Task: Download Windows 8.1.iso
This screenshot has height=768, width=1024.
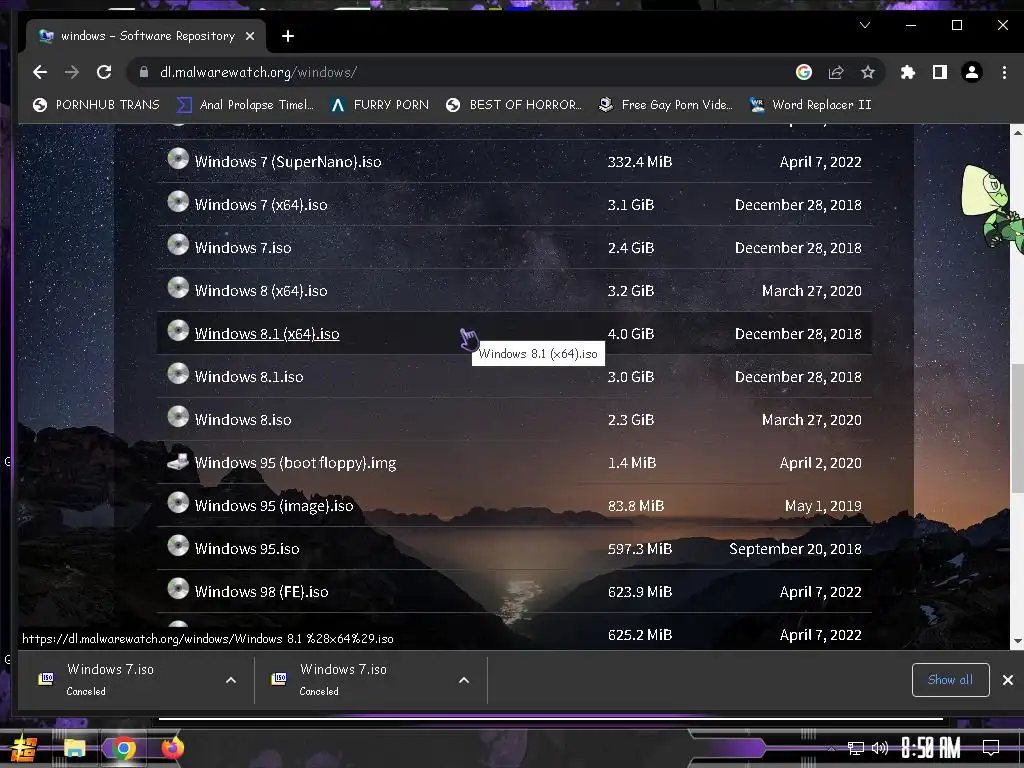Action: (x=249, y=377)
